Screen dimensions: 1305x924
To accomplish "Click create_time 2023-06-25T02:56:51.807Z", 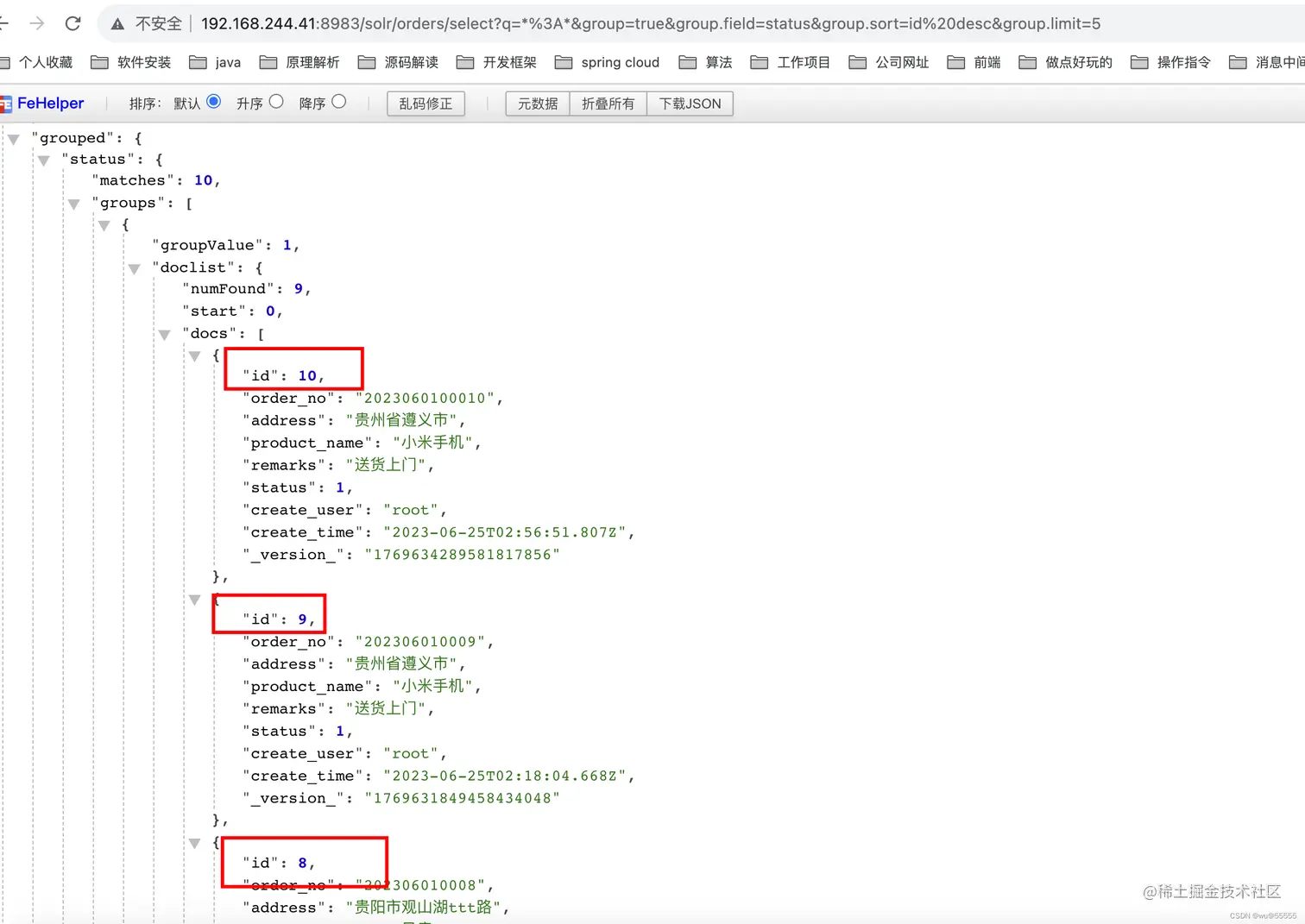I will 505,532.
